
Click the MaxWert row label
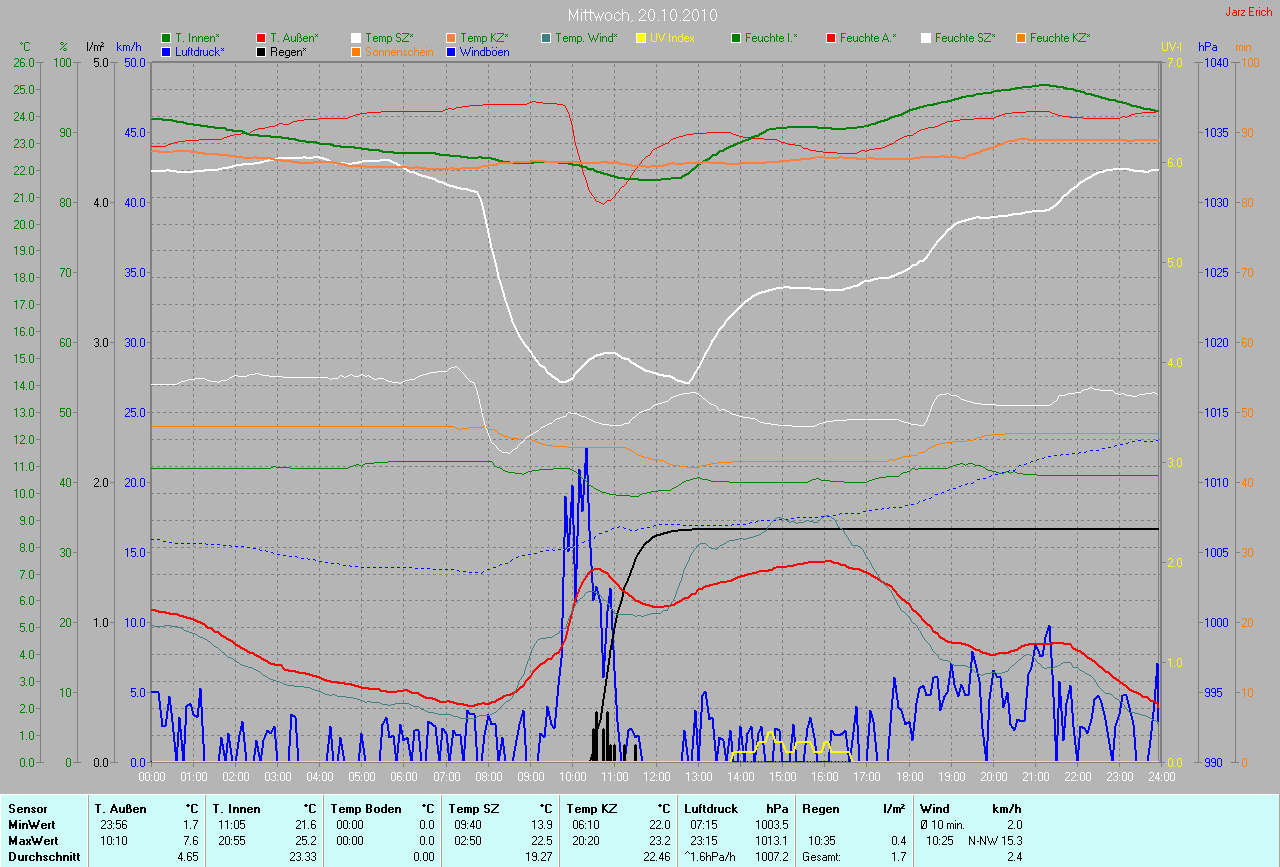[x=32, y=840]
